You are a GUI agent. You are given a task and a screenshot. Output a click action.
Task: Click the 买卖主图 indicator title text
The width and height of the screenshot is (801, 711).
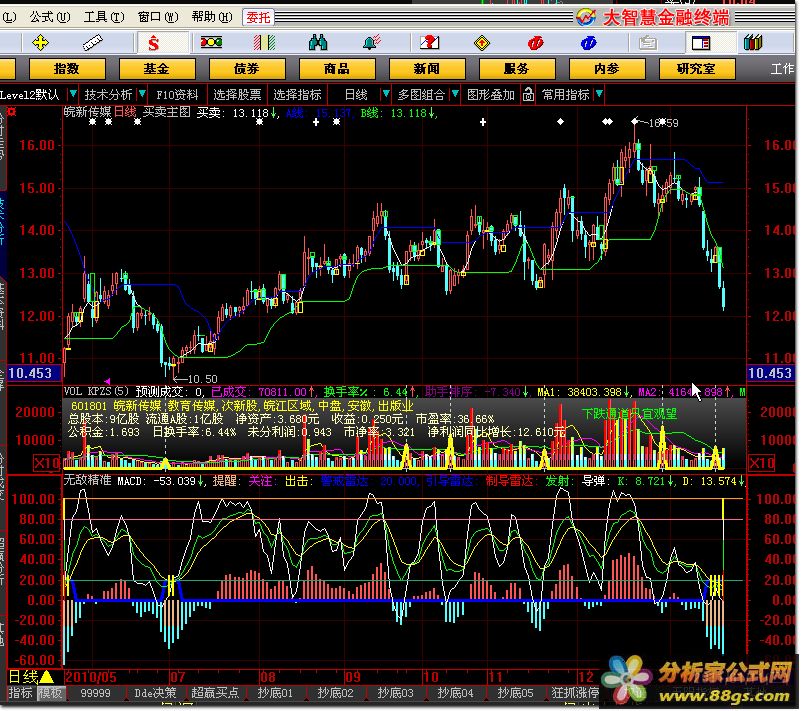(167, 112)
